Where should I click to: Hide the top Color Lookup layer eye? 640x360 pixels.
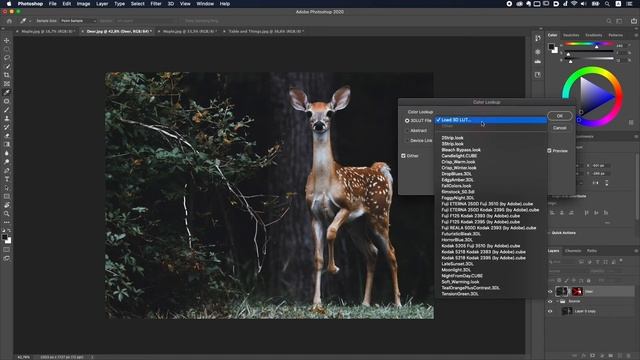550,291
